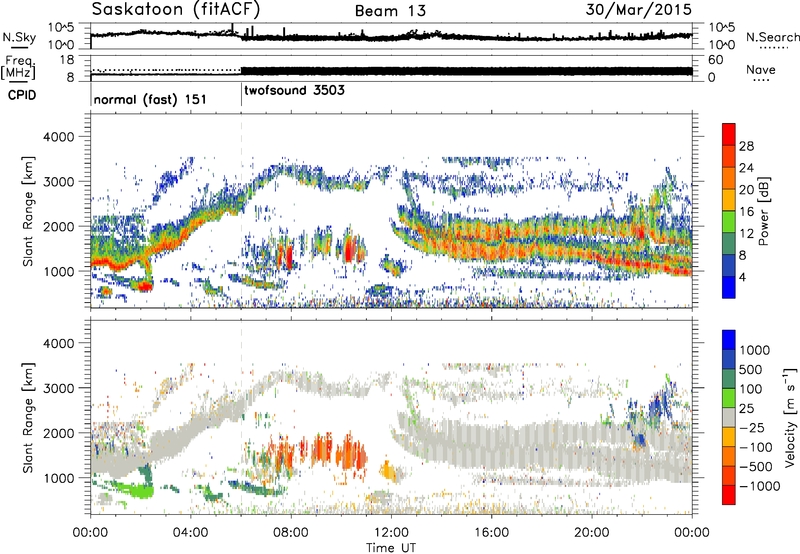Pick the gray segment of the Velocity colorbar

729,418
